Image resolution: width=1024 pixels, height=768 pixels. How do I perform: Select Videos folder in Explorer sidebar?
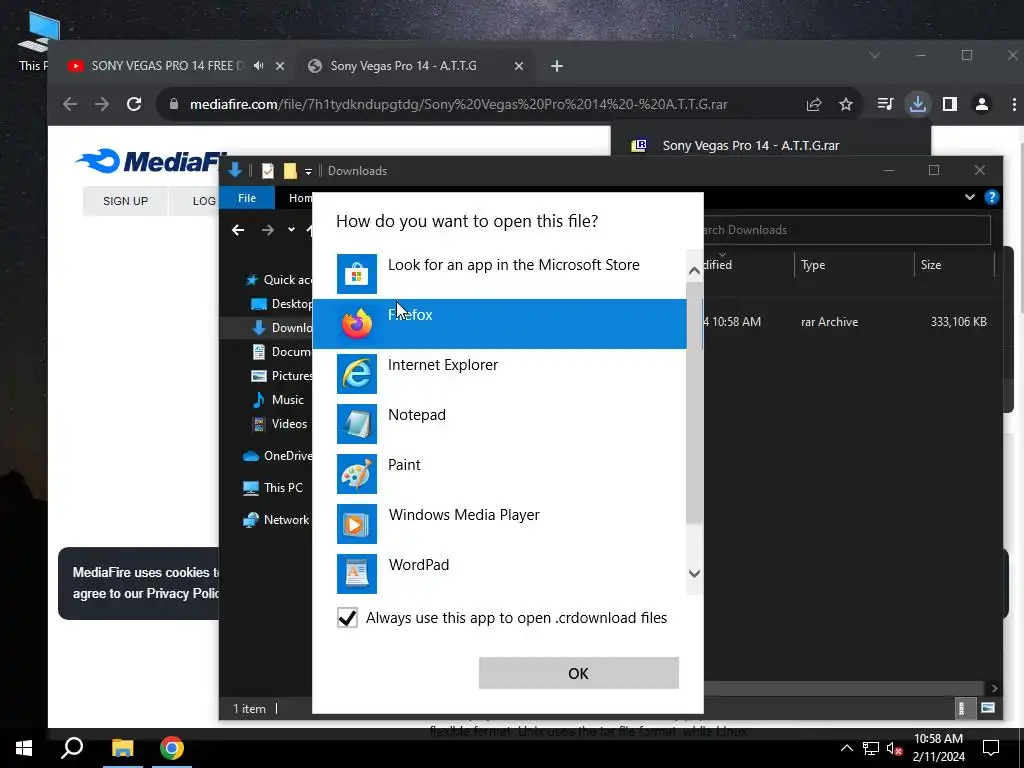[280, 424]
